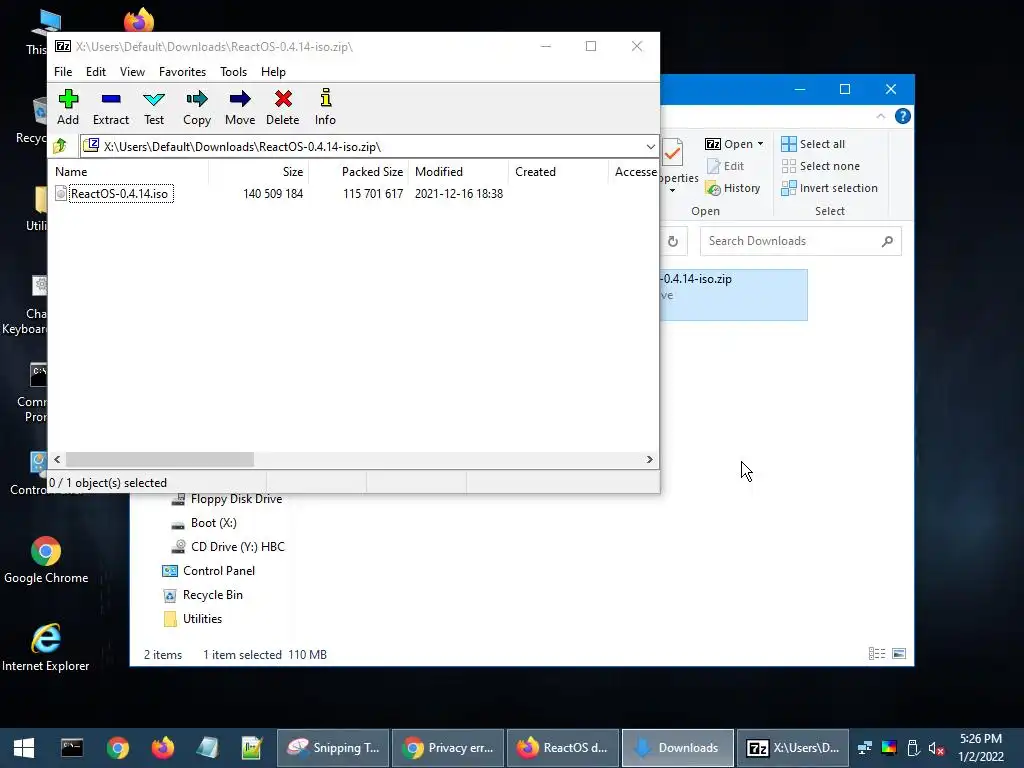Image resolution: width=1024 pixels, height=768 pixels.
Task: Open Explorer help question mark
Action: 903,116
